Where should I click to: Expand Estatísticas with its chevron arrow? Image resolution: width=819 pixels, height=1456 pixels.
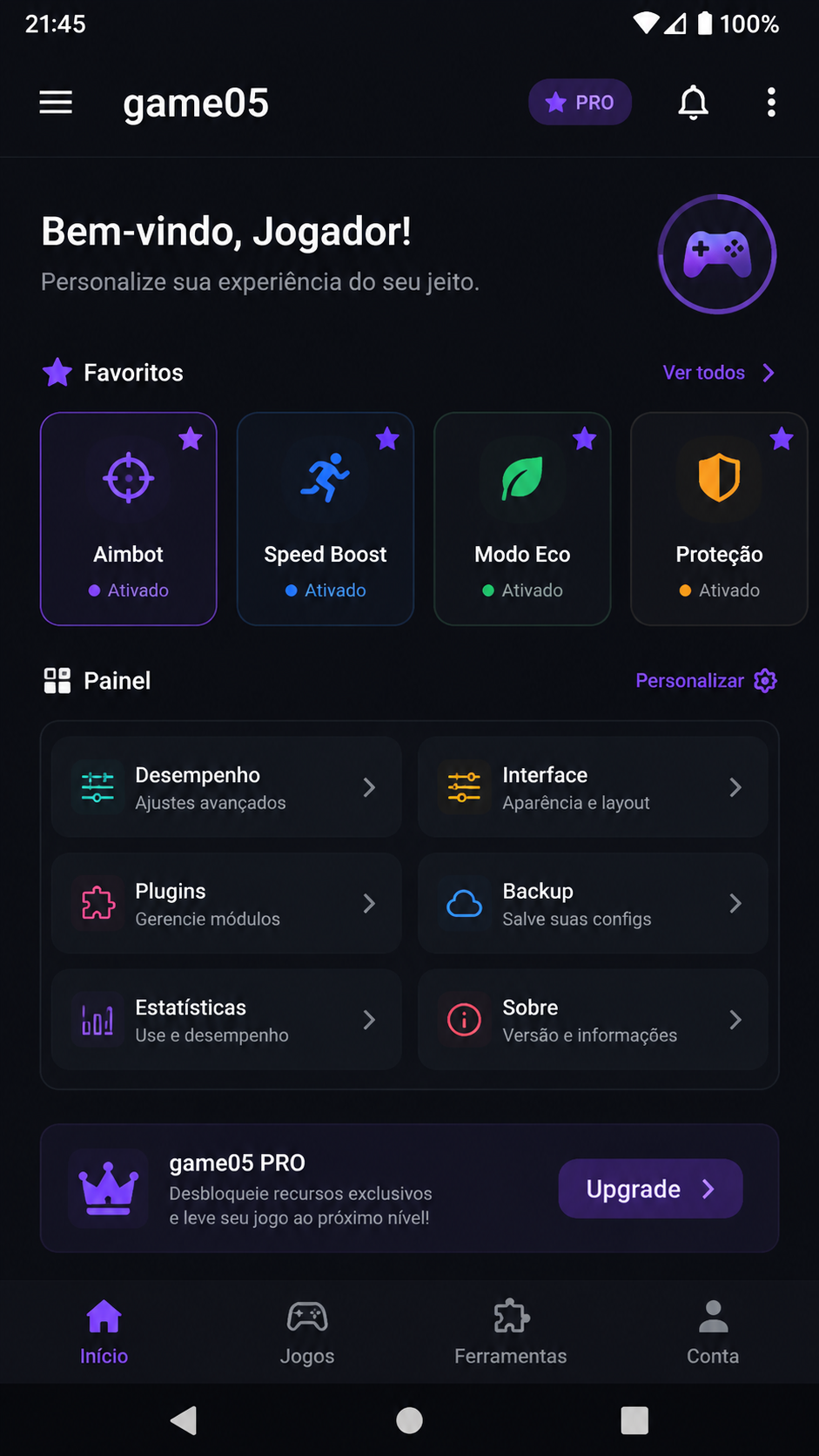point(369,1020)
